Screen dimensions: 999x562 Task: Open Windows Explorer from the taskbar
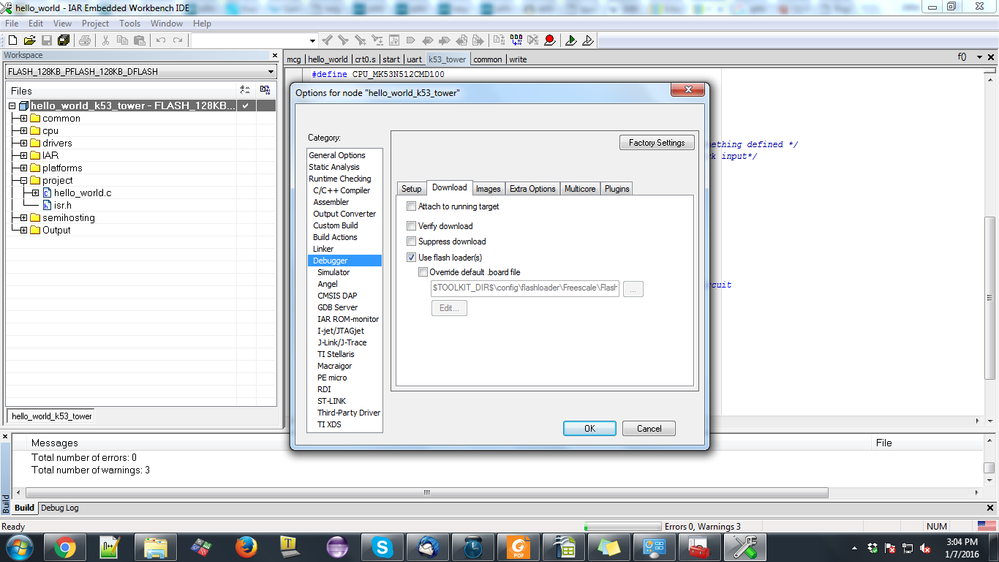[x=155, y=547]
